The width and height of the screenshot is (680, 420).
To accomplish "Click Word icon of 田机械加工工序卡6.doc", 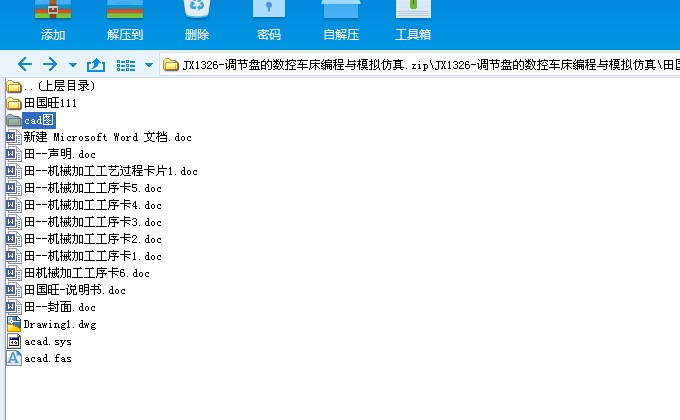I will (x=13, y=273).
